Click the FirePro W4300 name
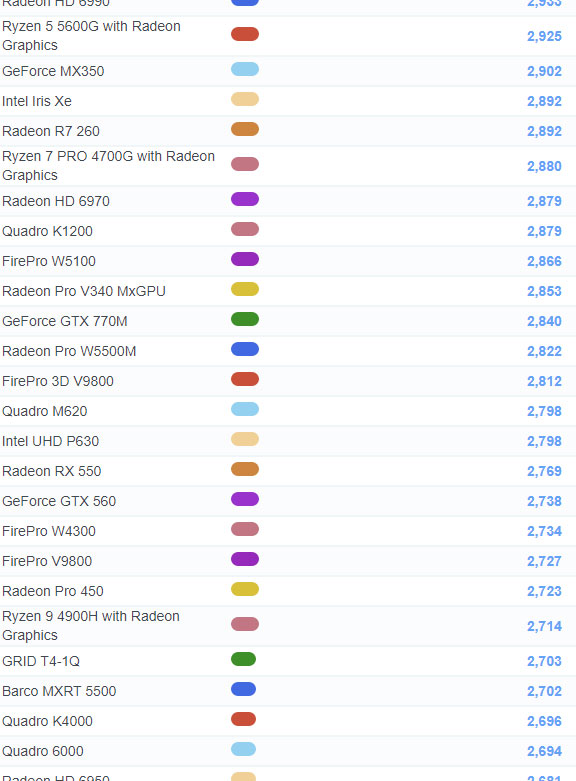576x781 pixels. (49, 531)
